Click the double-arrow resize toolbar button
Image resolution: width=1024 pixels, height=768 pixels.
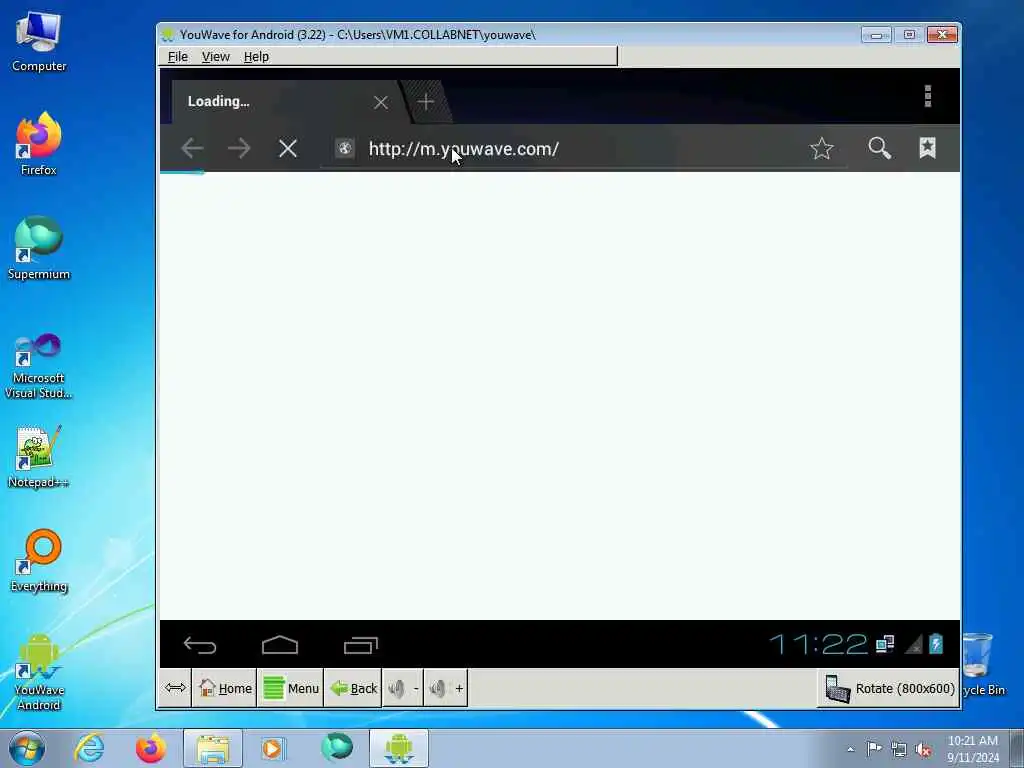(176, 688)
